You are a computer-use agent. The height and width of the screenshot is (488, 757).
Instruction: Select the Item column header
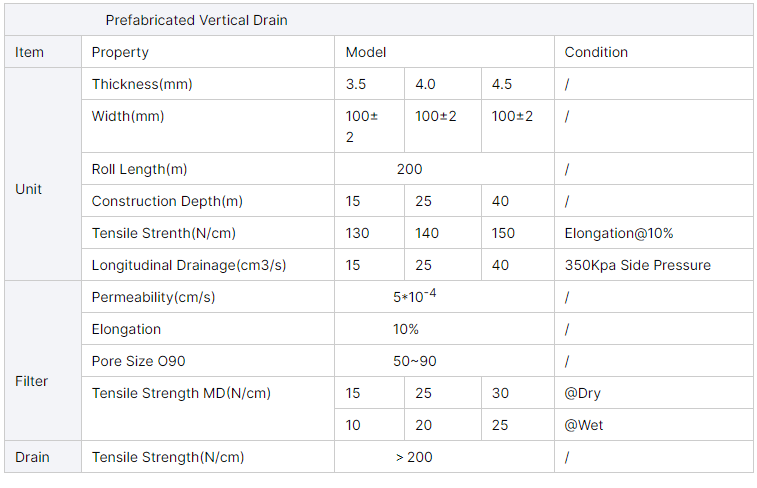(30, 52)
